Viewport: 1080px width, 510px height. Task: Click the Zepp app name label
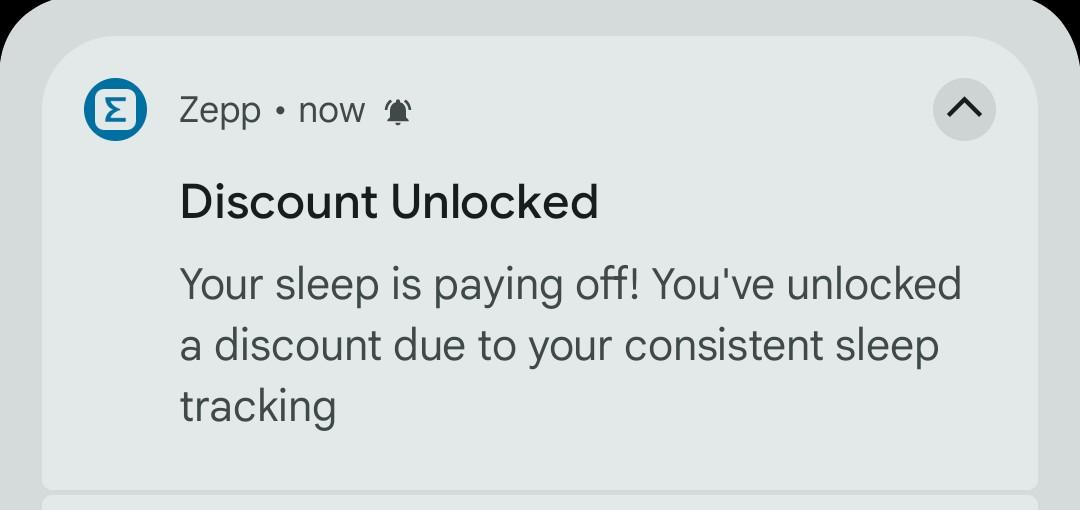click(x=220, y=112)
